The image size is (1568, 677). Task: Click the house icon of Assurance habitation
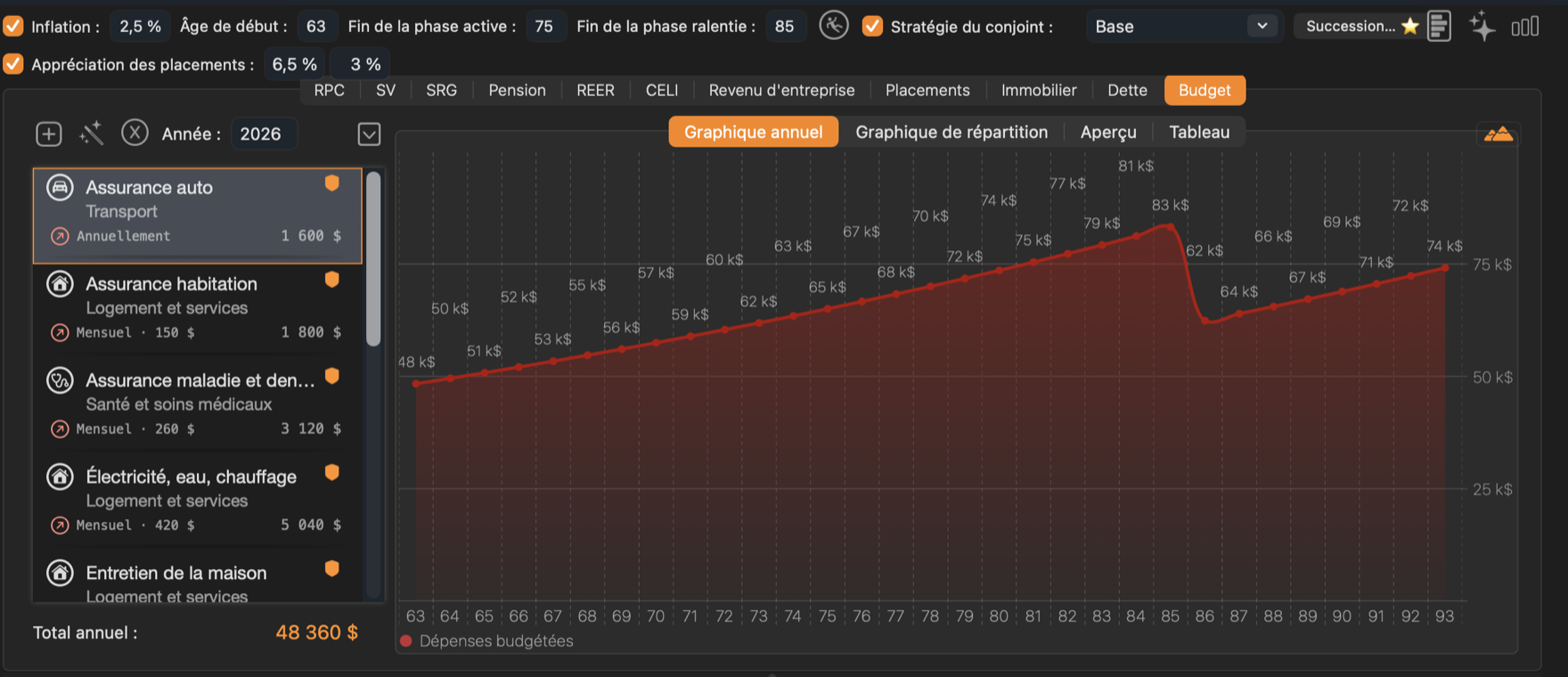[x=60, y=284]
